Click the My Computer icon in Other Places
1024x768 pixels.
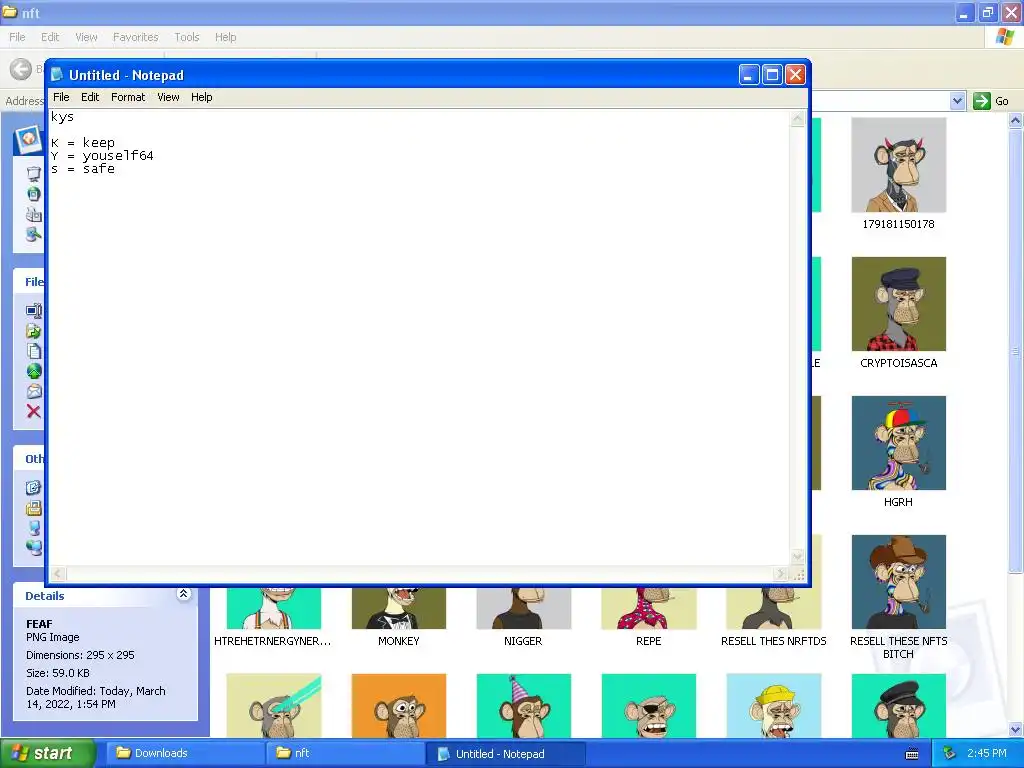point(34,528)
